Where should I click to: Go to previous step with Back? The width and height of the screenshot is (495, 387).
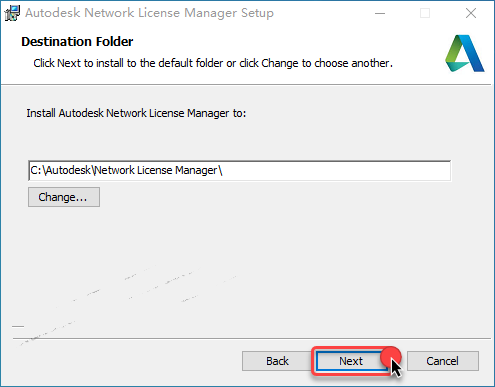pos(277,361)
